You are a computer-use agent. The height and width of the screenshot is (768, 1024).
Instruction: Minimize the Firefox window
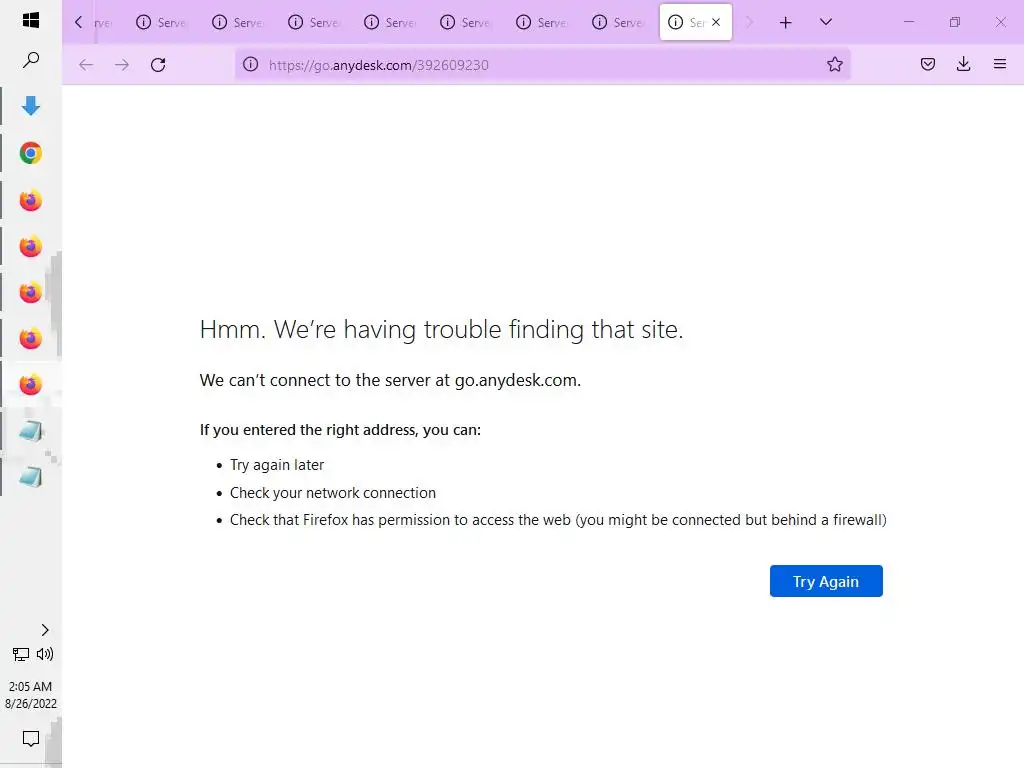click(908, 22)
